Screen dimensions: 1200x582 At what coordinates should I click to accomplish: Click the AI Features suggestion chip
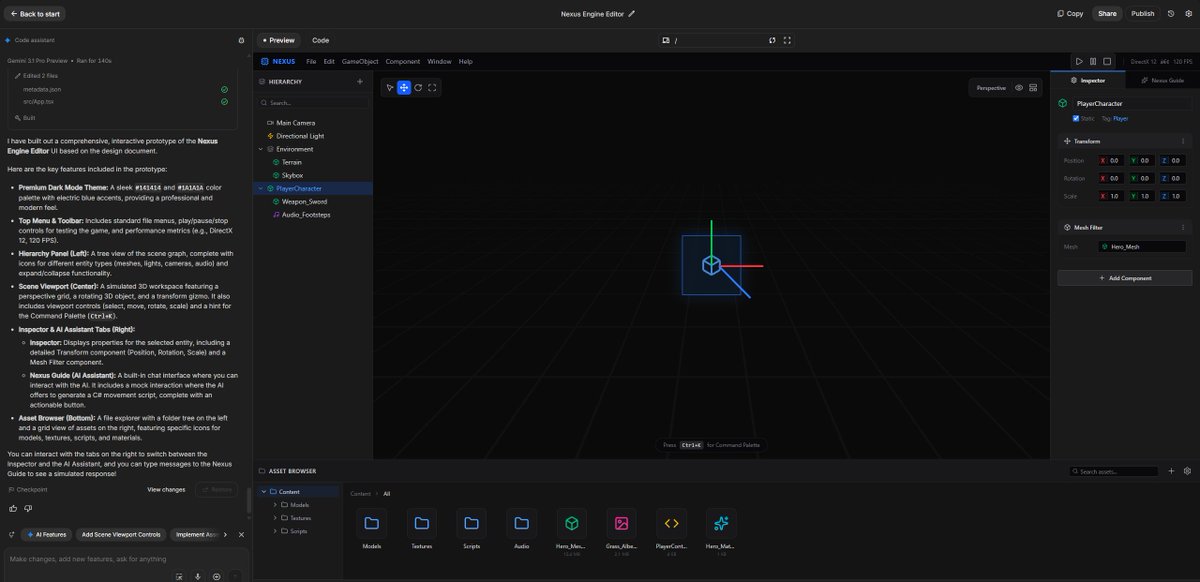tap(45, 534)
